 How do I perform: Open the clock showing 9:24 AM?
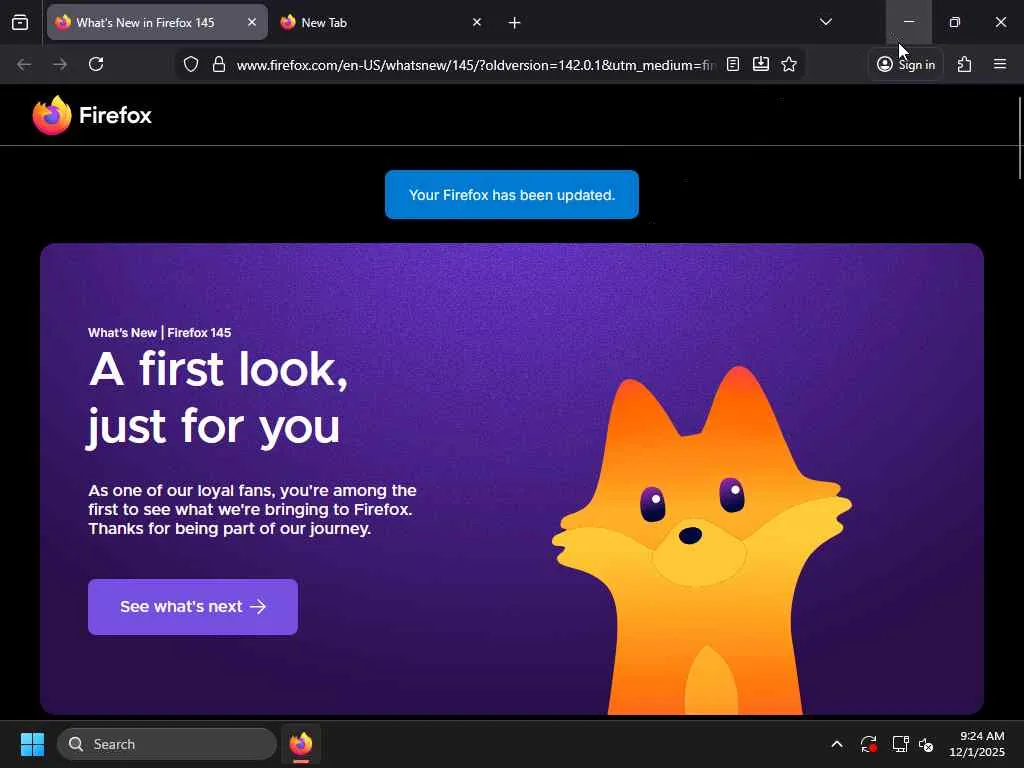click(x=977, y=744)
